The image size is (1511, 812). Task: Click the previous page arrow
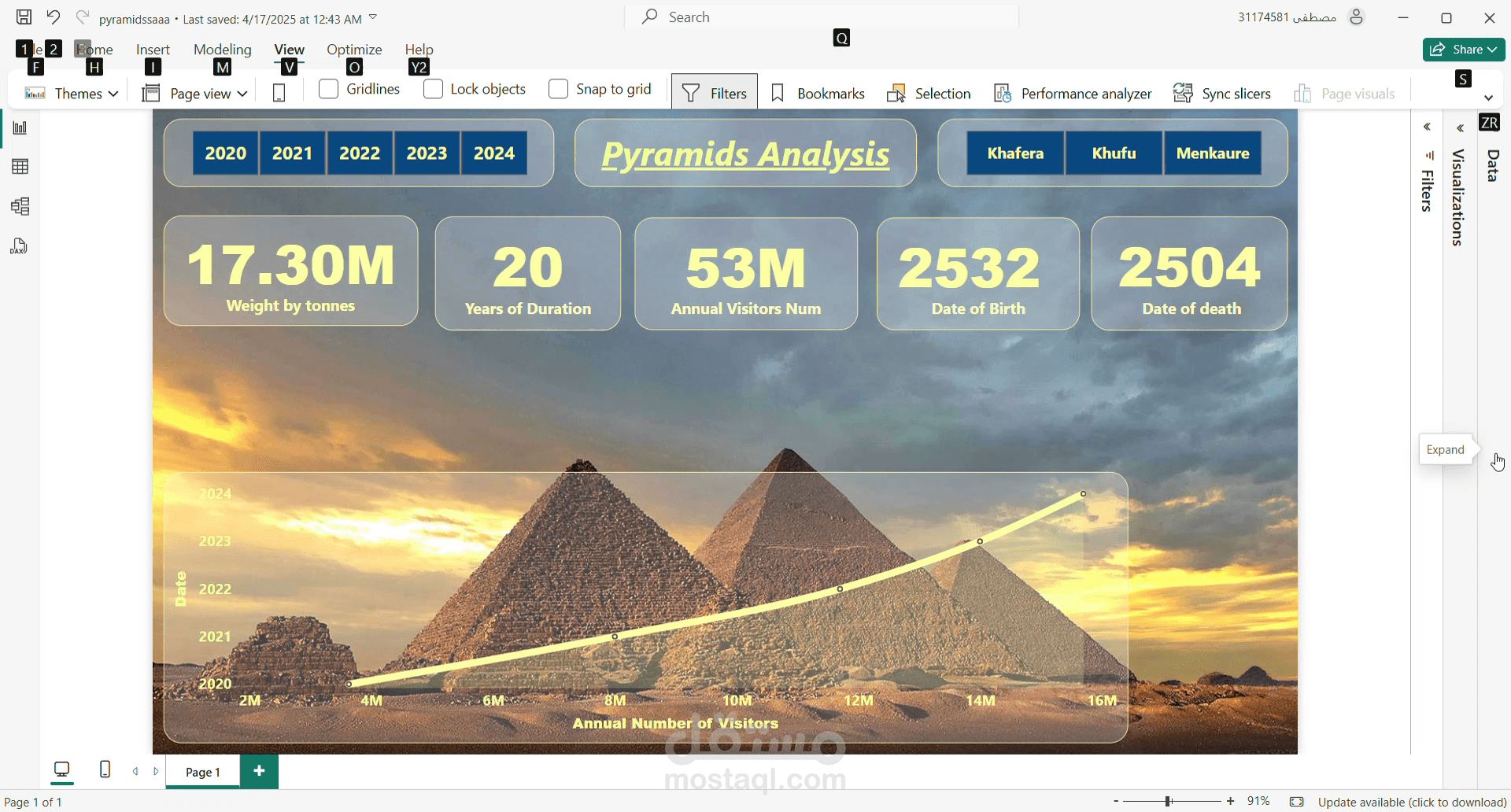(135, 772)
